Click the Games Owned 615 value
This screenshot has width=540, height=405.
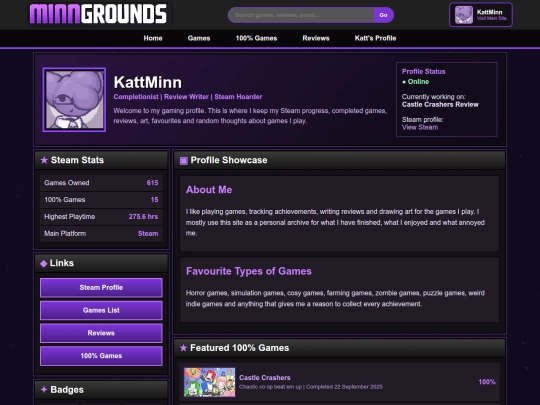tap(152, 183)
